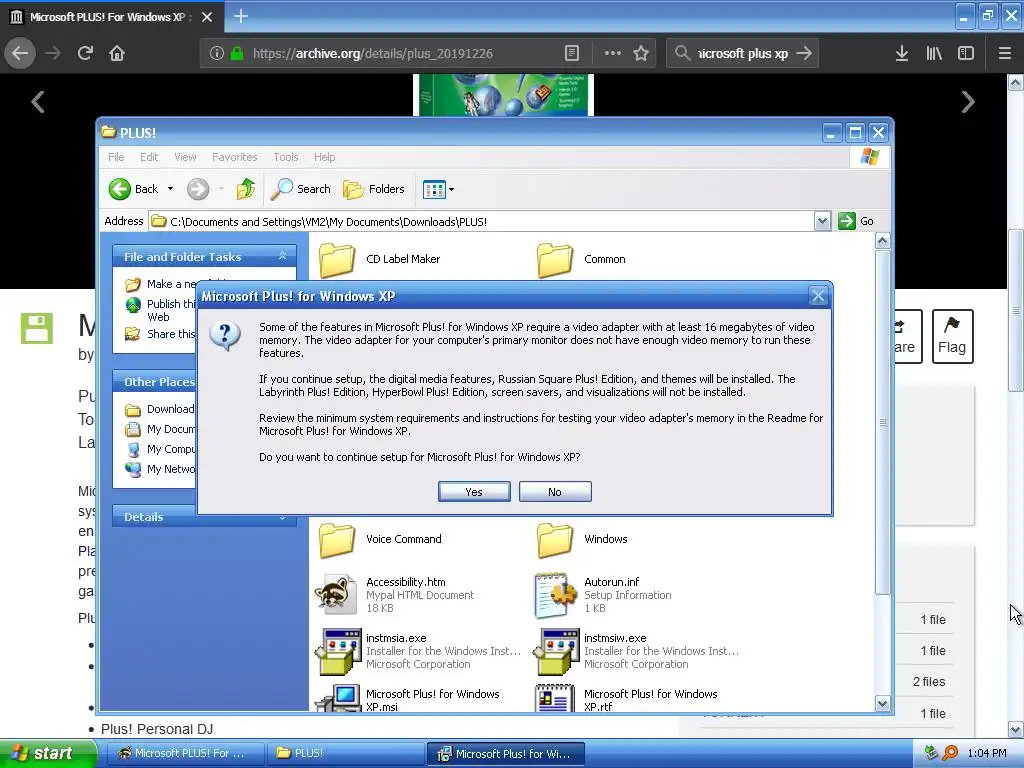The width and height of the screenshot is (1024, 768).
Task: Open Explorer Back history dropdown arrow
Action: point(170,189)
